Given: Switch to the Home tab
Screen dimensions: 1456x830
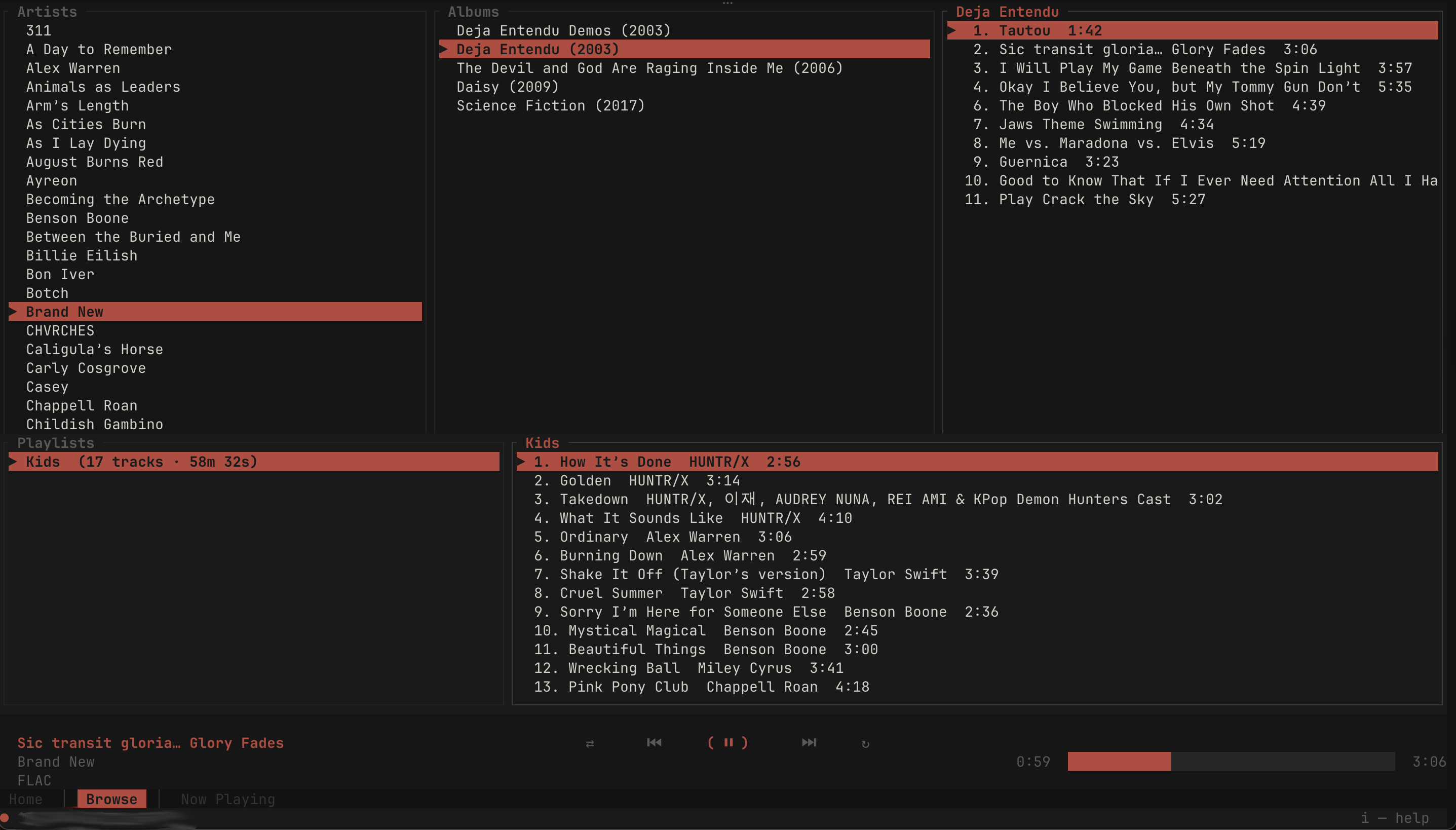Looking at the screenshot, I should [26, 799].
